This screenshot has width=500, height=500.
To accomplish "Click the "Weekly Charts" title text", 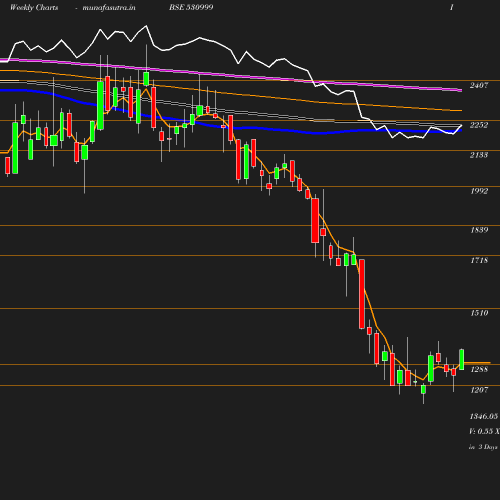I will 34,8.
